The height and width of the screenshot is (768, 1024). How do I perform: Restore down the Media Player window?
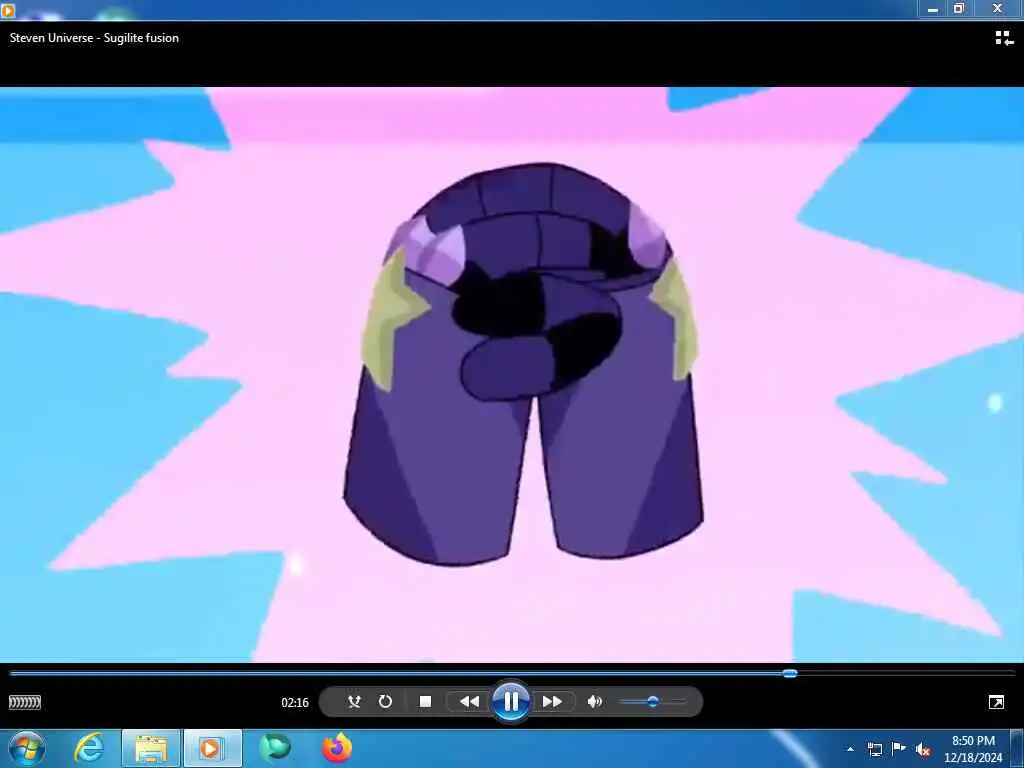[959, 8]
